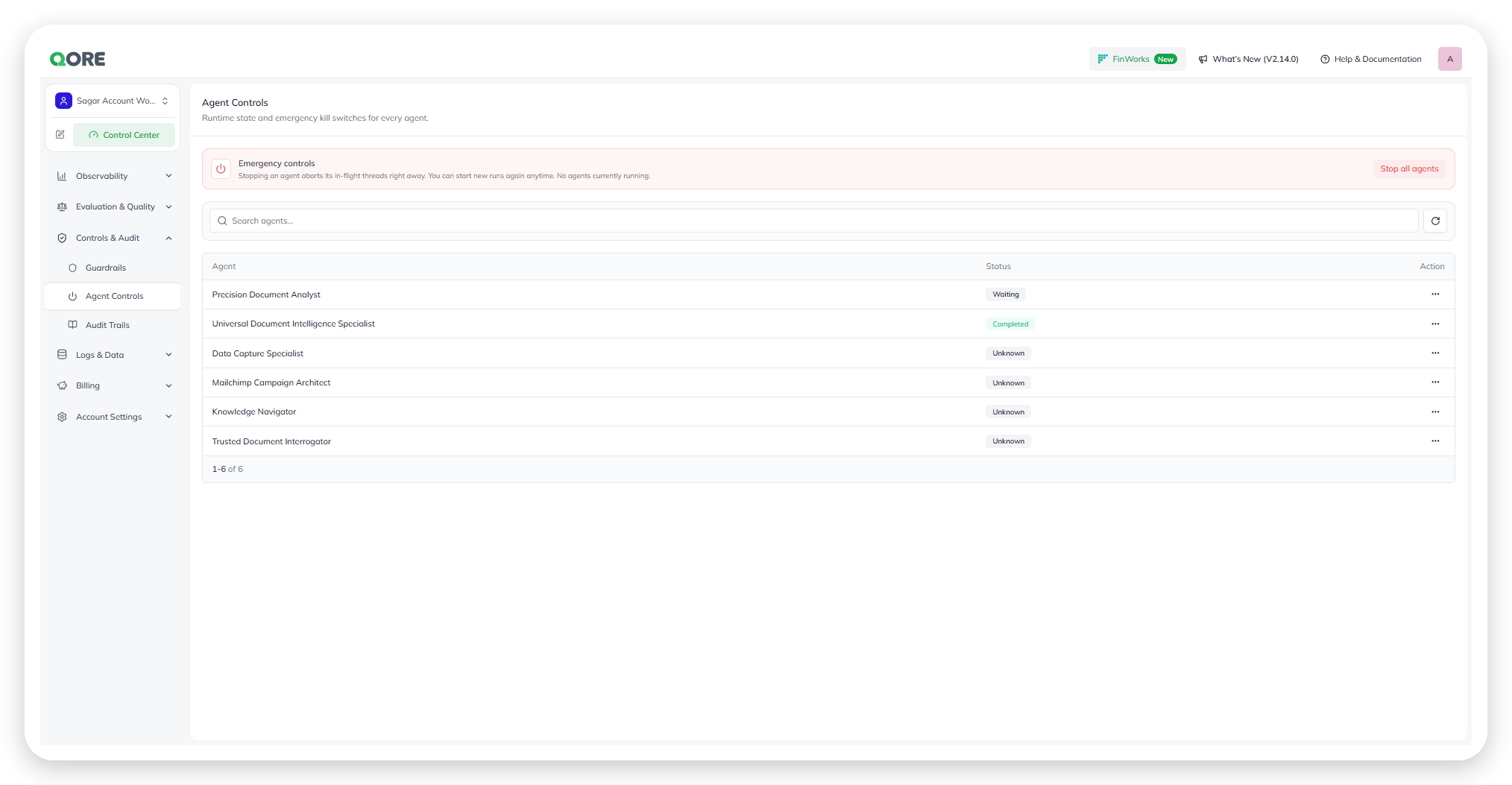
Task: Open Mailchimp Campaign Architect agent
Action: pos(271,382)
